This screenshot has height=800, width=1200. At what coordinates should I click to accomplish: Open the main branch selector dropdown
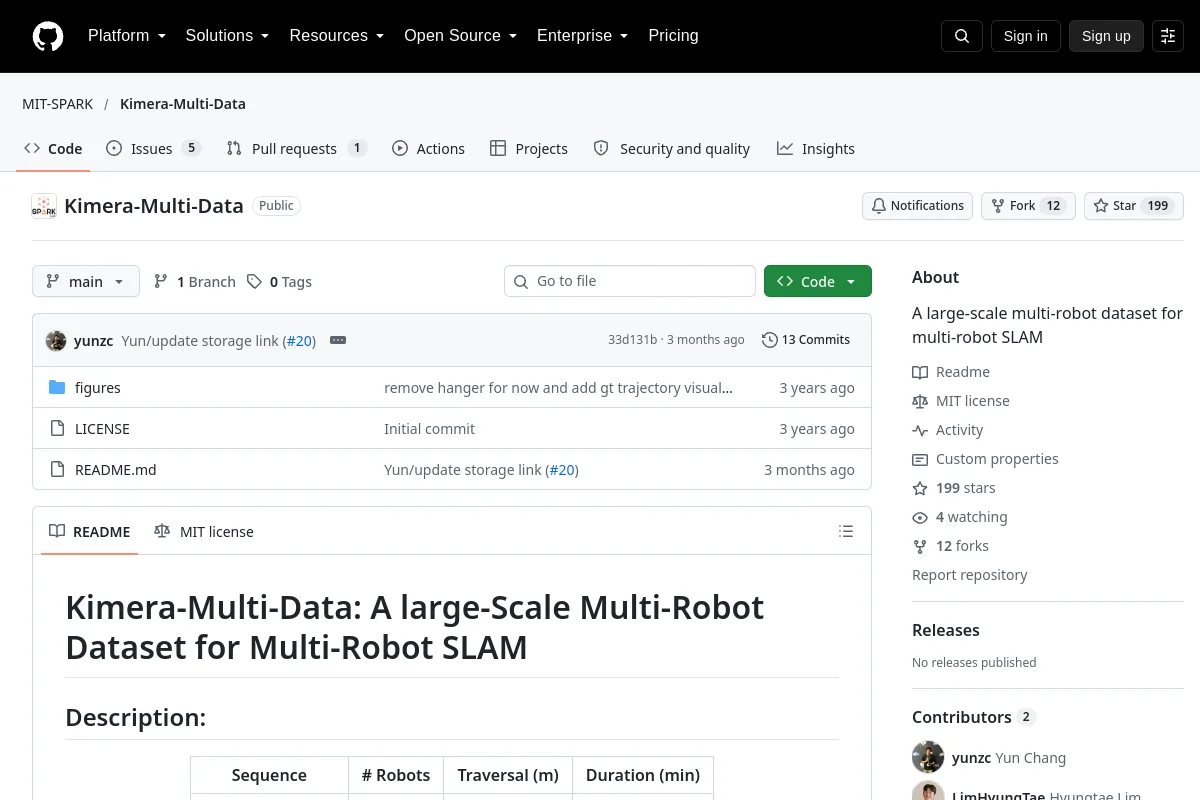[86, 281]
